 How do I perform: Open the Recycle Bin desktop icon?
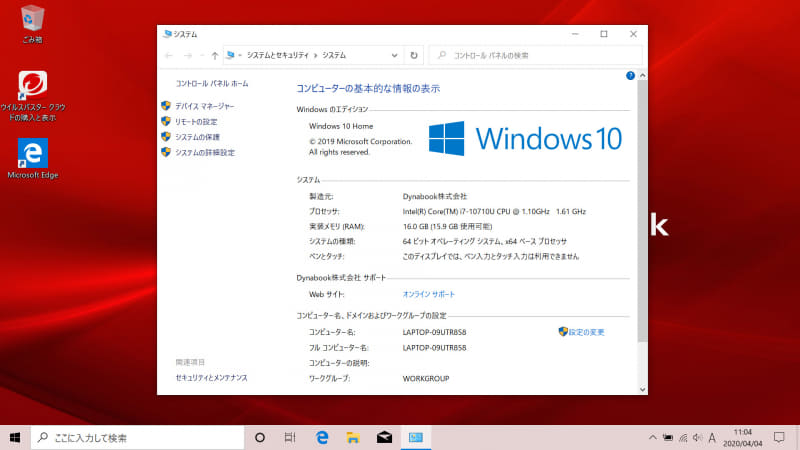click(32, 23)
